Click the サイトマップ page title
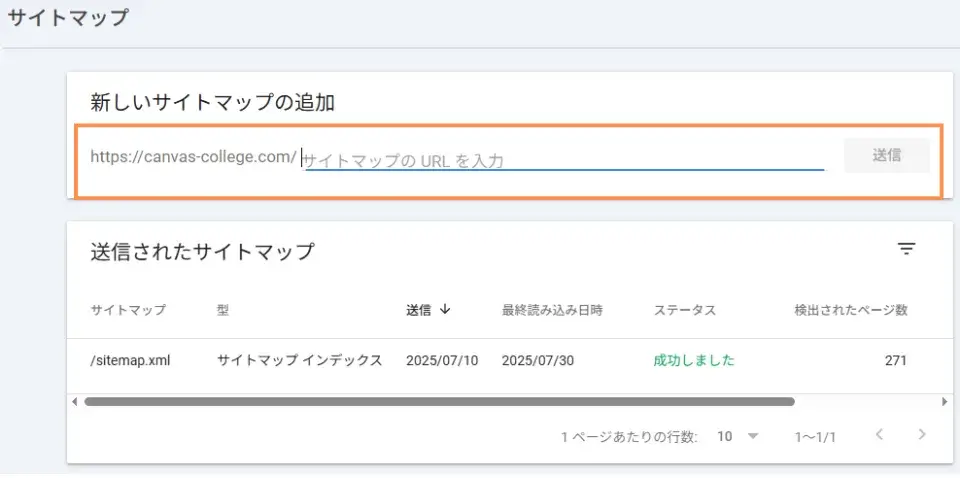960x478 pixels. 68,17
